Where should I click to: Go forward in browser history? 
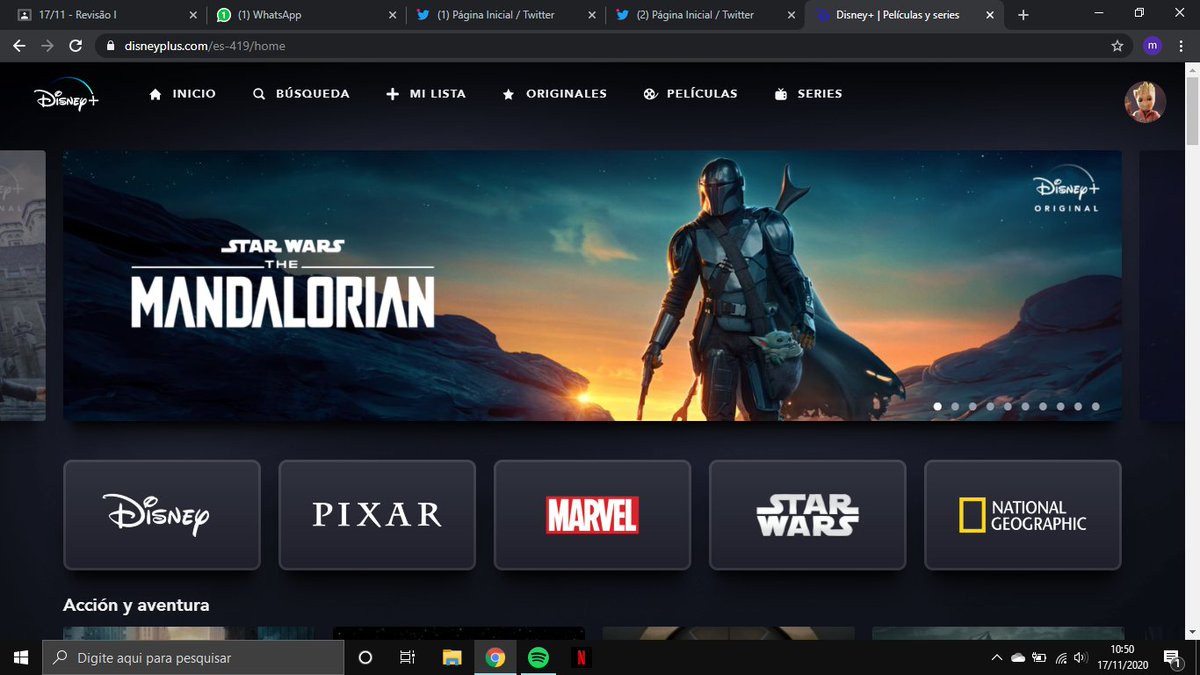click(47, 46)
